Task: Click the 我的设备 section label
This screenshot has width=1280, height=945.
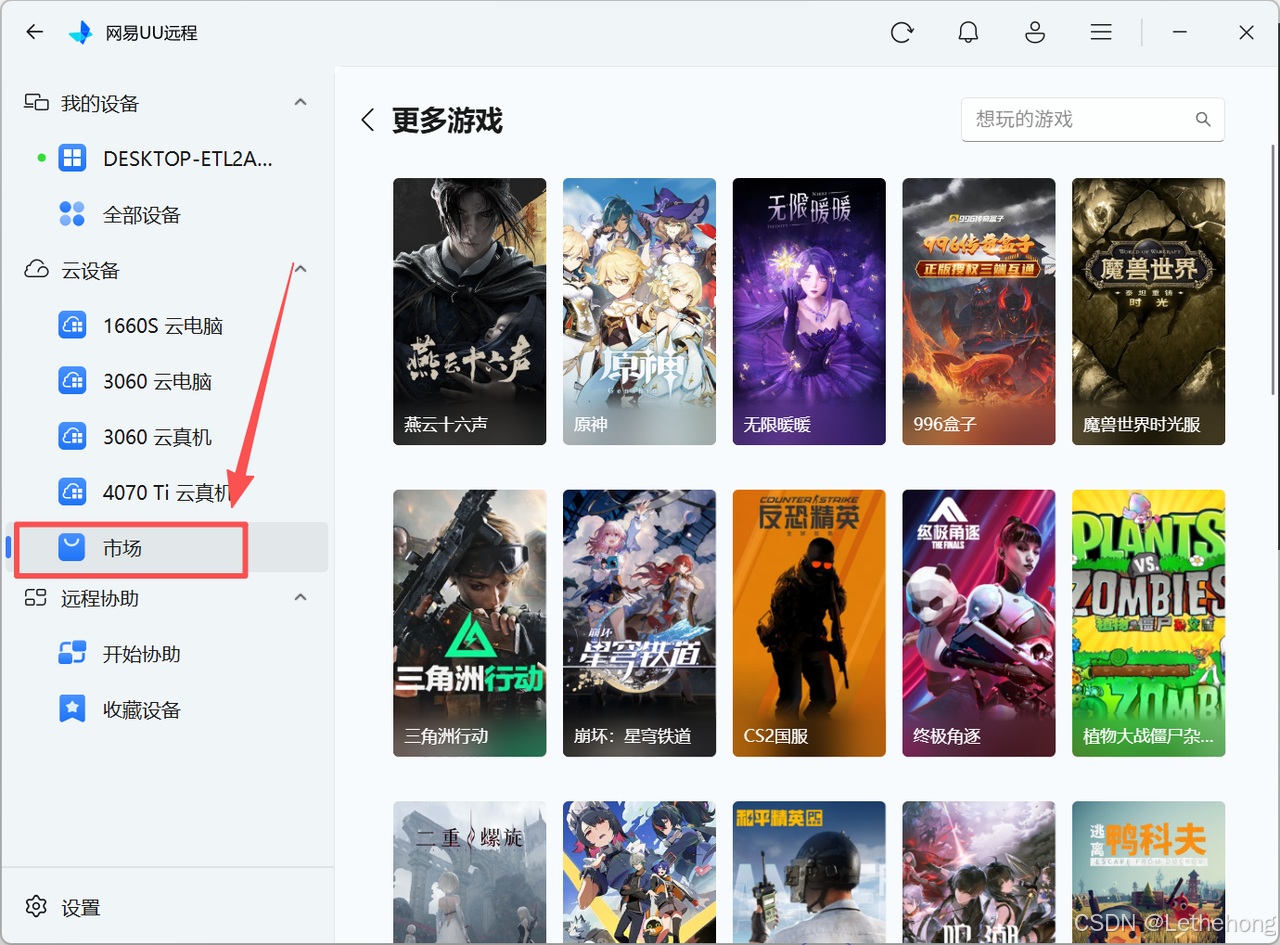Action: point(100,103)
